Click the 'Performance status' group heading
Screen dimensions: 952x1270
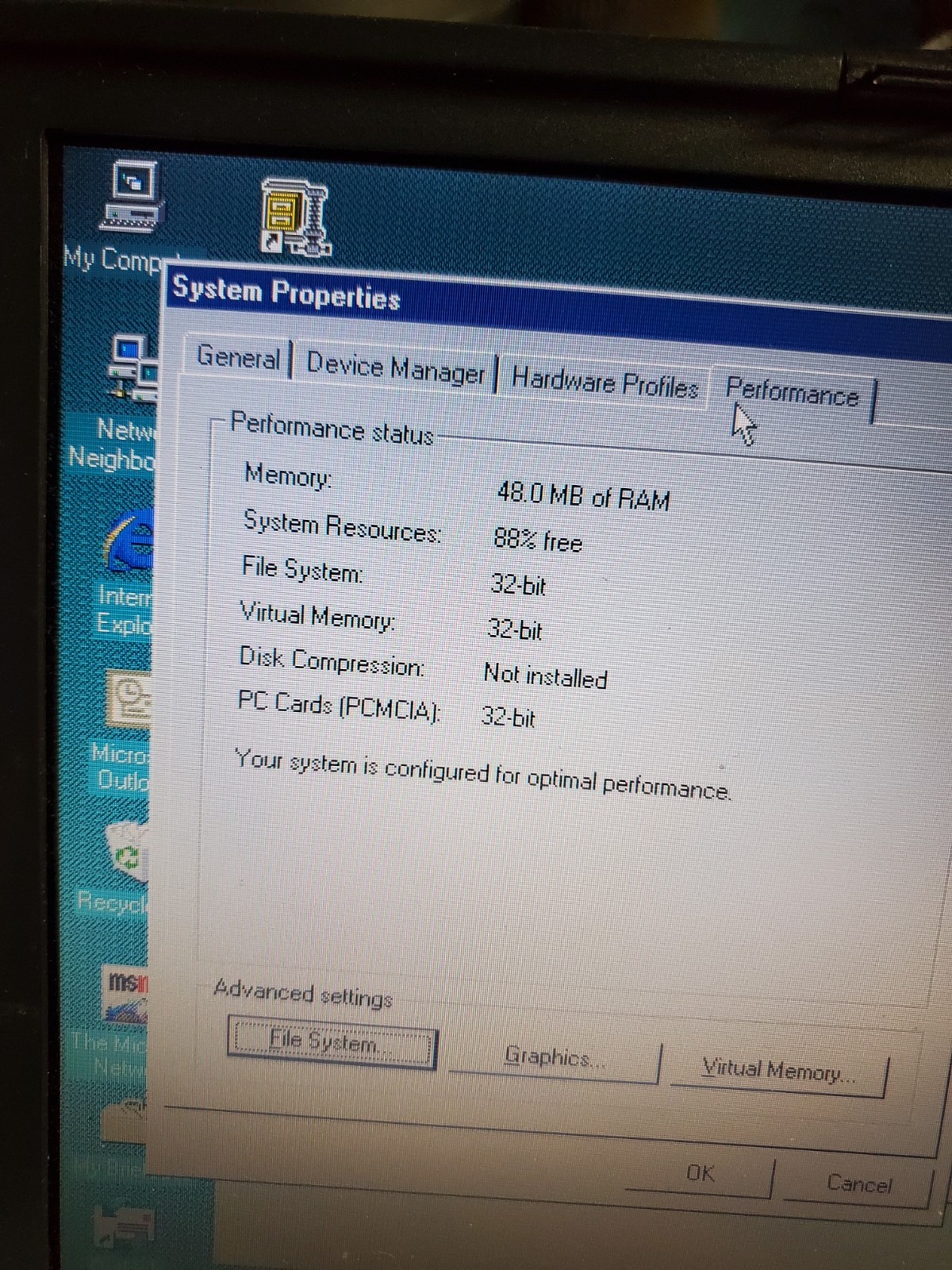[332, 429]
